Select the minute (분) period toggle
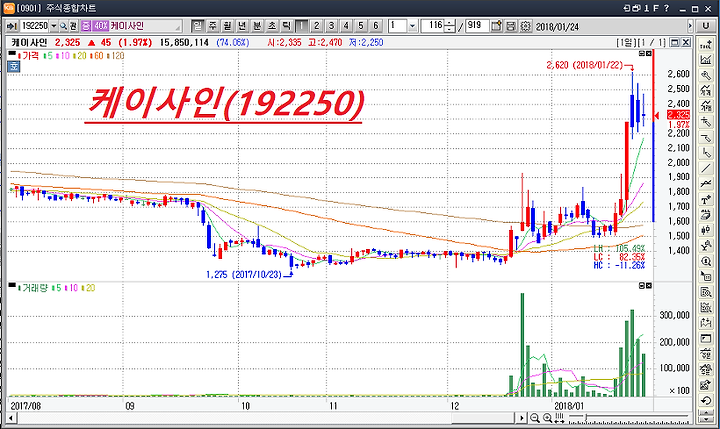 click(257, 26)
